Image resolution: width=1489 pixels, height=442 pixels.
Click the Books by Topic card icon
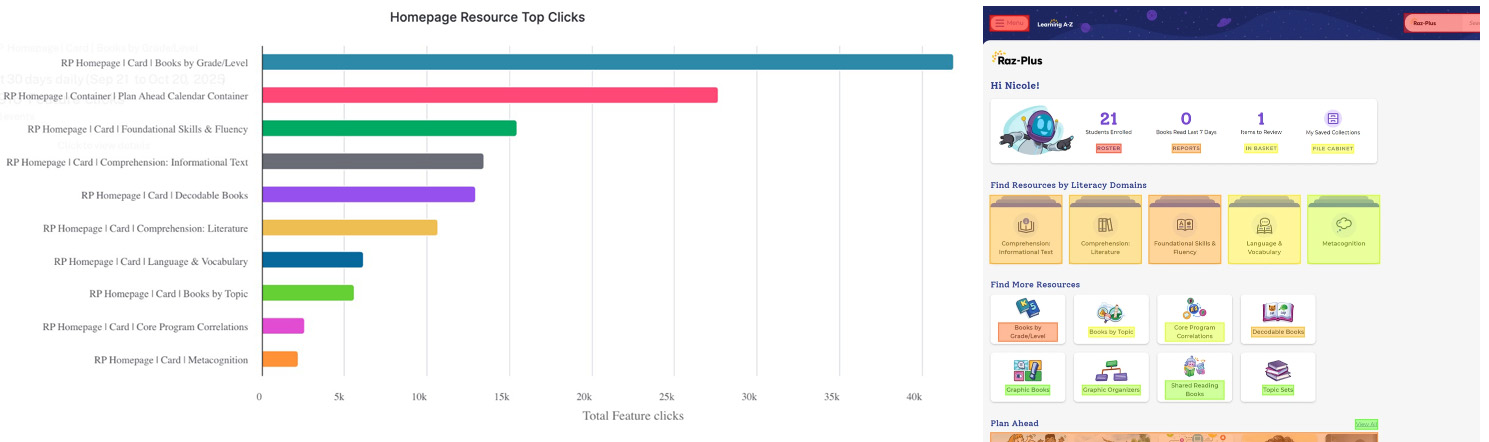[x=1110, y=312]
